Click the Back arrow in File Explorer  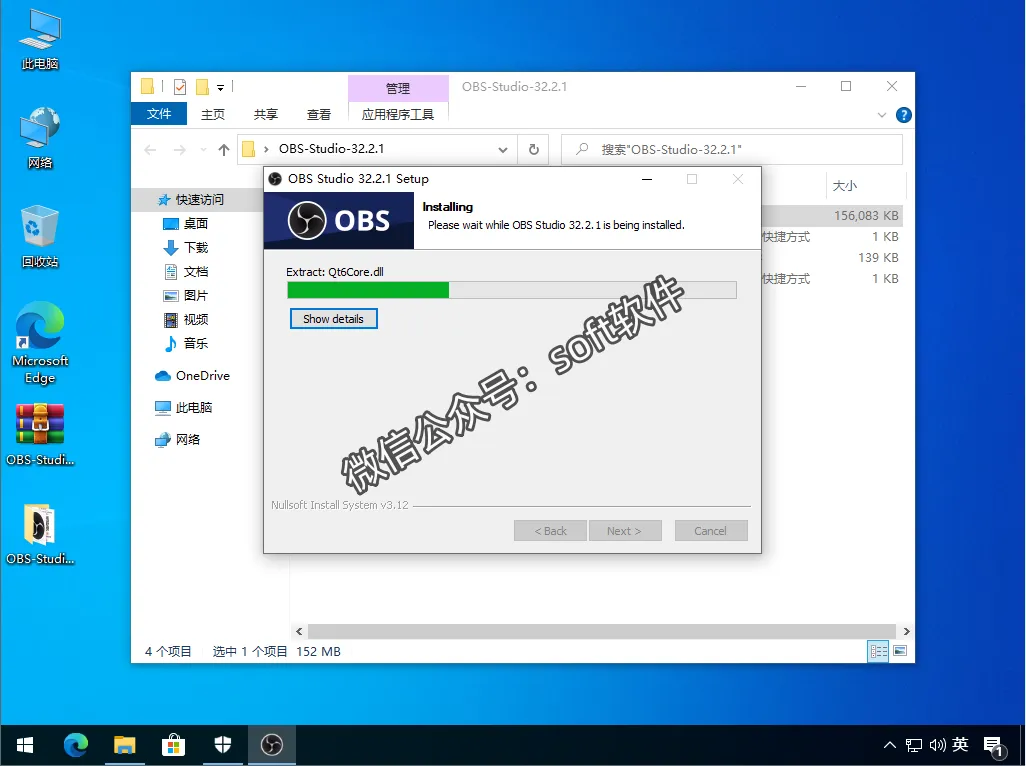pyautogui.click(x=150, y=150)
